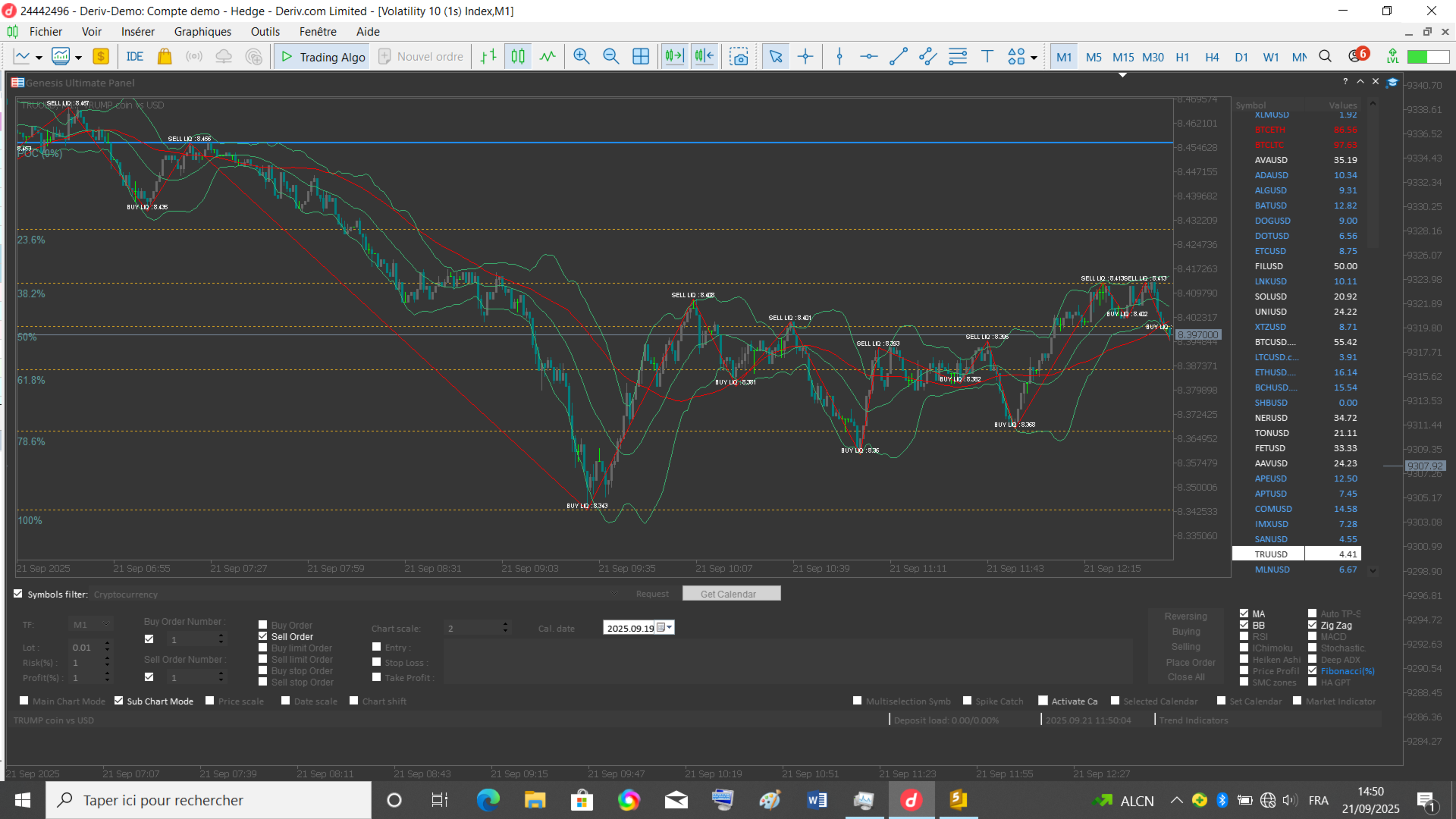The height and width of the screenshot is (819, 1456).
Task: Select the SOLUSD symbol row
Action: (1271, 297)
